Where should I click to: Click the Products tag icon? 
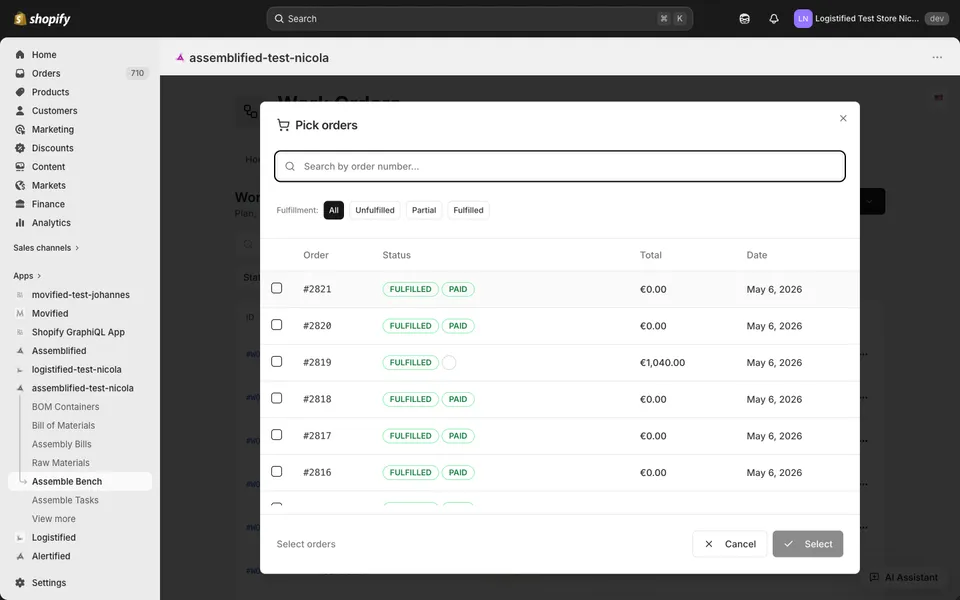click(x=20, y=92)
